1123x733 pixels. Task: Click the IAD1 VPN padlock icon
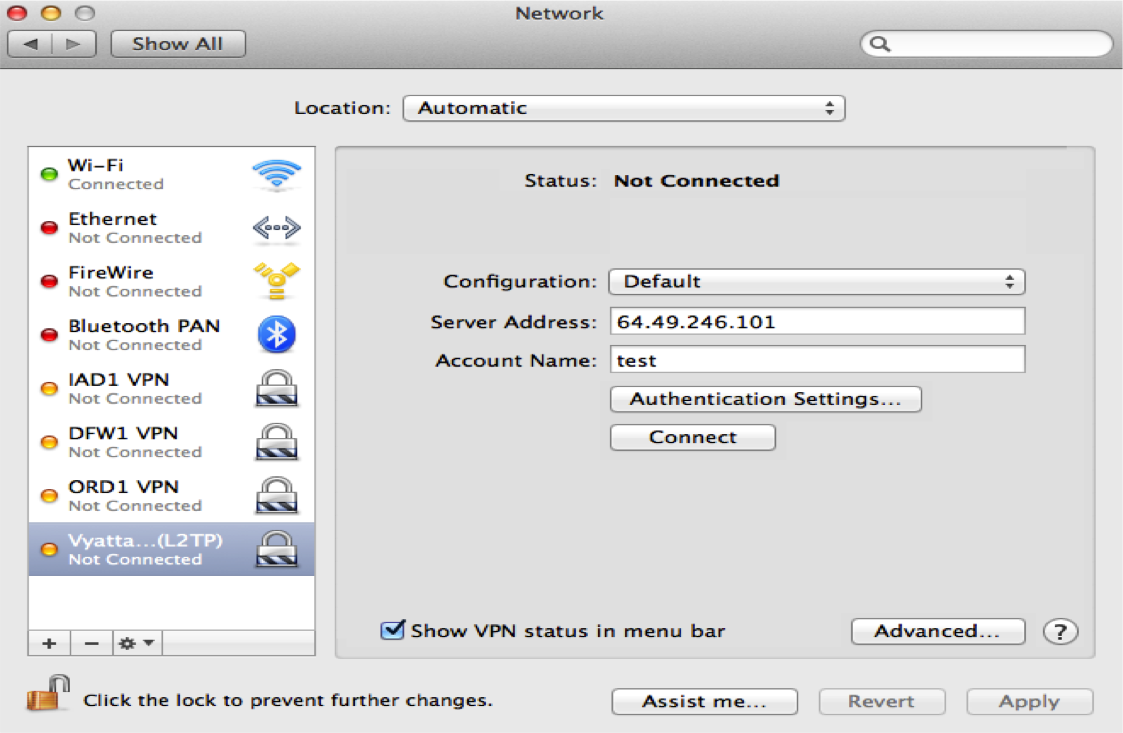[276, 388]
